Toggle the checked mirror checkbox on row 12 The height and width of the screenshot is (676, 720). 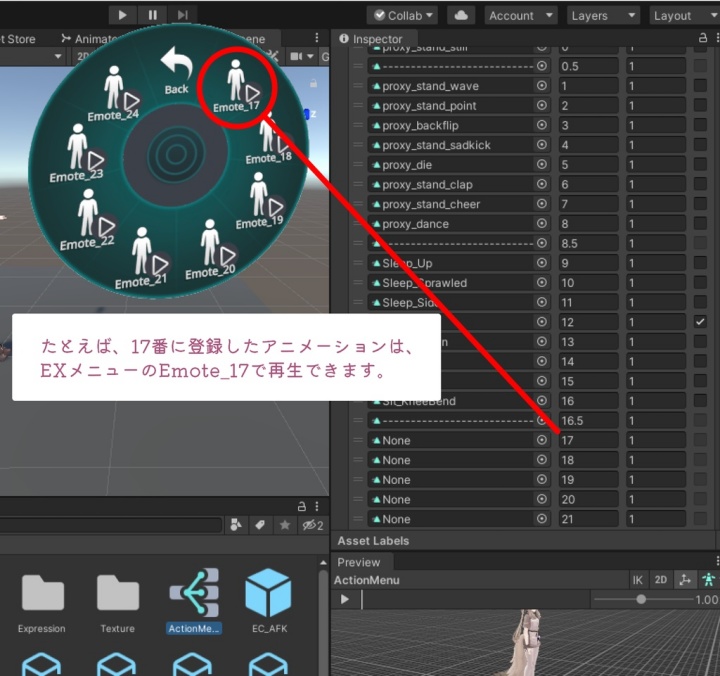[x=700, y=322]
